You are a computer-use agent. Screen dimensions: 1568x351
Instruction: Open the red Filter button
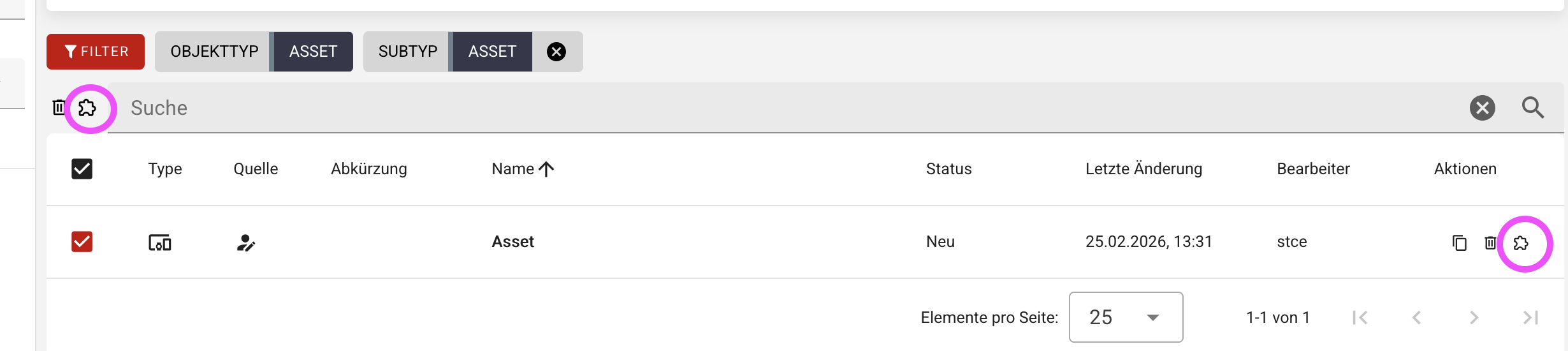[x=96, y=52]
